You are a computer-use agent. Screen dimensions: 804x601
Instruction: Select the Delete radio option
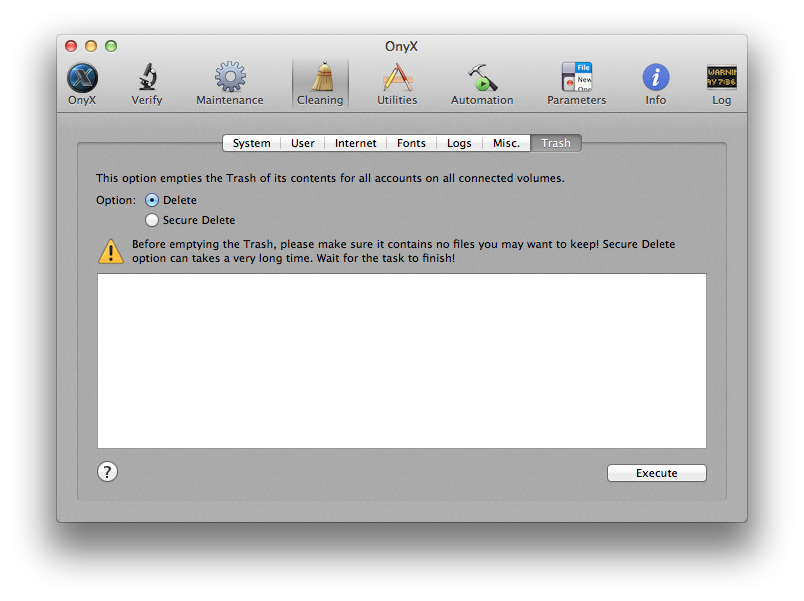click(x=152, y=200)
